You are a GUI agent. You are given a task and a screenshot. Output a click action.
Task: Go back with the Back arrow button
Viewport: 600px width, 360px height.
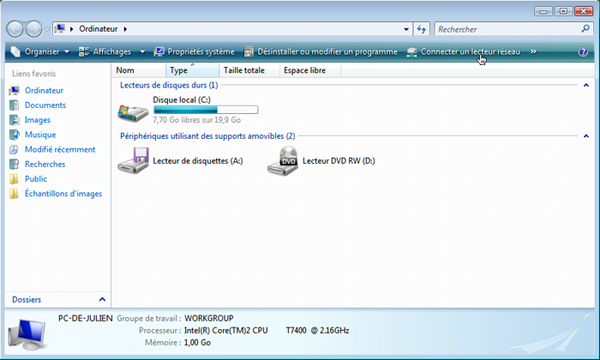[x=15, y=29]
